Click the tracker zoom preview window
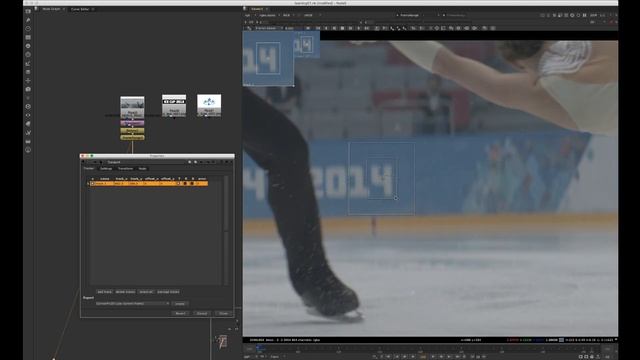Viewport: 640px width, 360px height. tap(268, 58)
